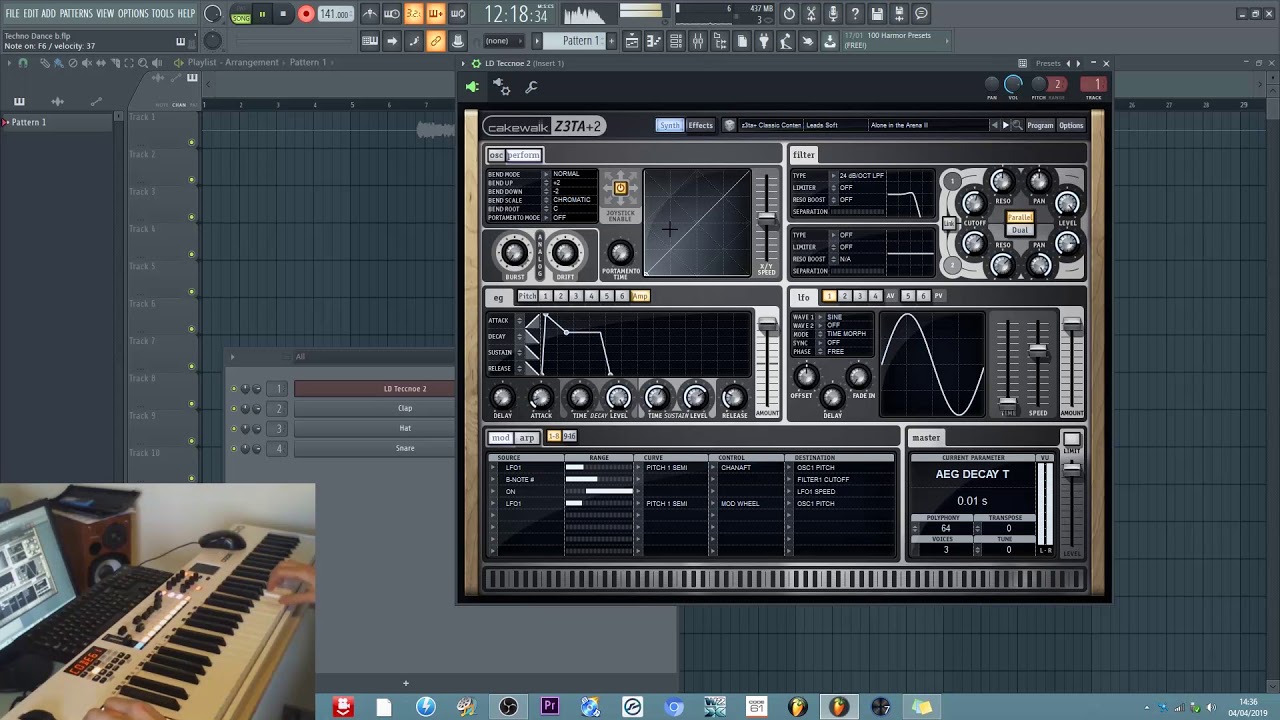The width and height of the screenshot is (1280, 720).
Task: Toggle the master LIMIT button
Action: tap(1071, 439)
